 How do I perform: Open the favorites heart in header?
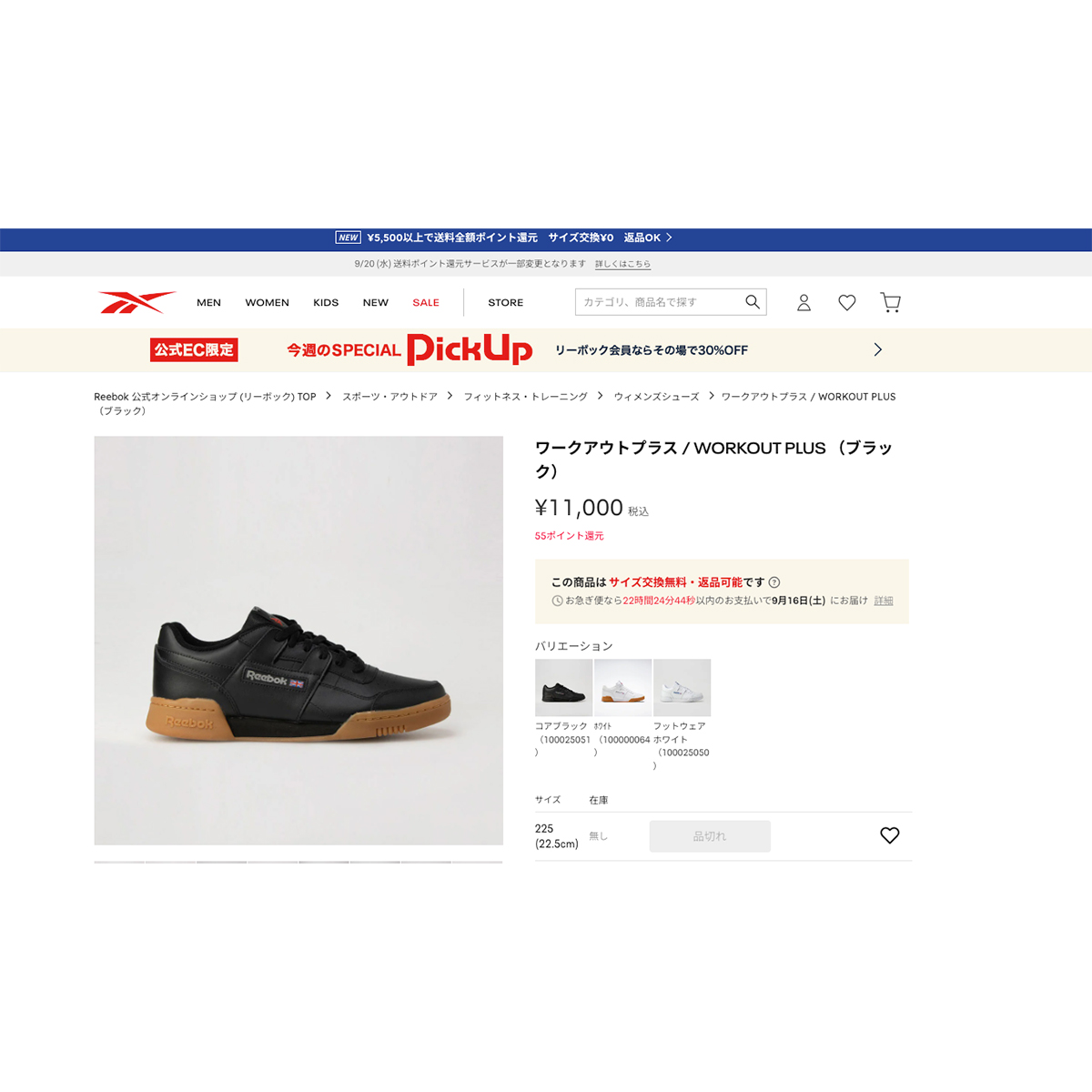click(x=847, y=302)
